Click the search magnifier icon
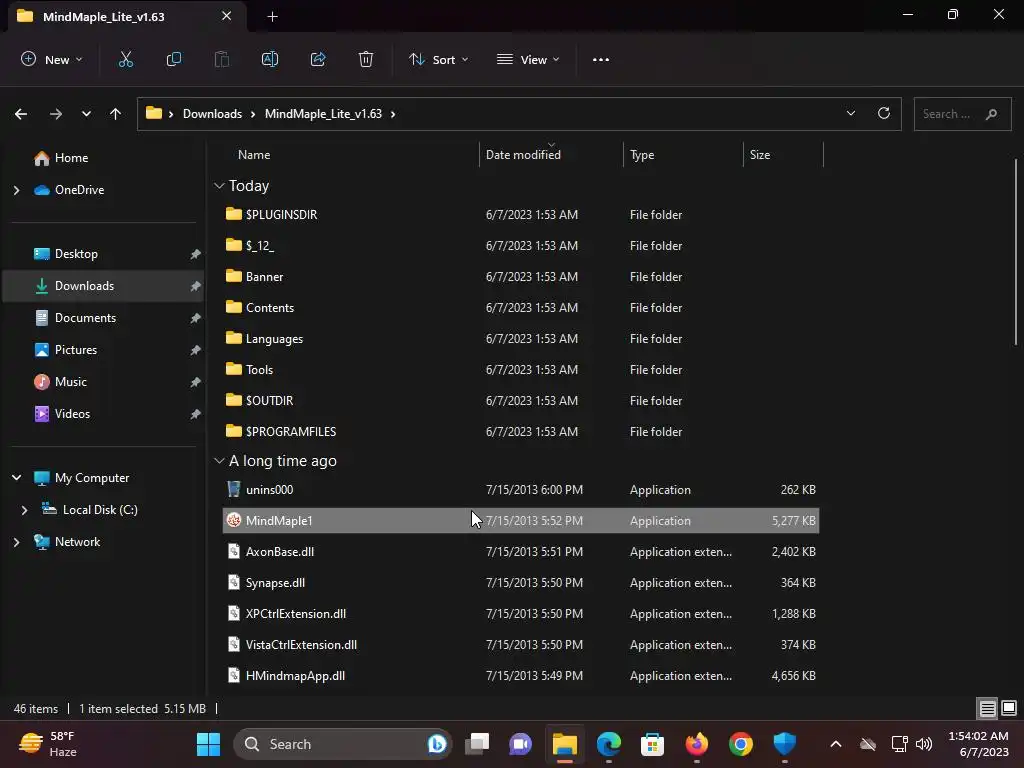Viewport: 1024px width, 768px height. coord(991,114)
